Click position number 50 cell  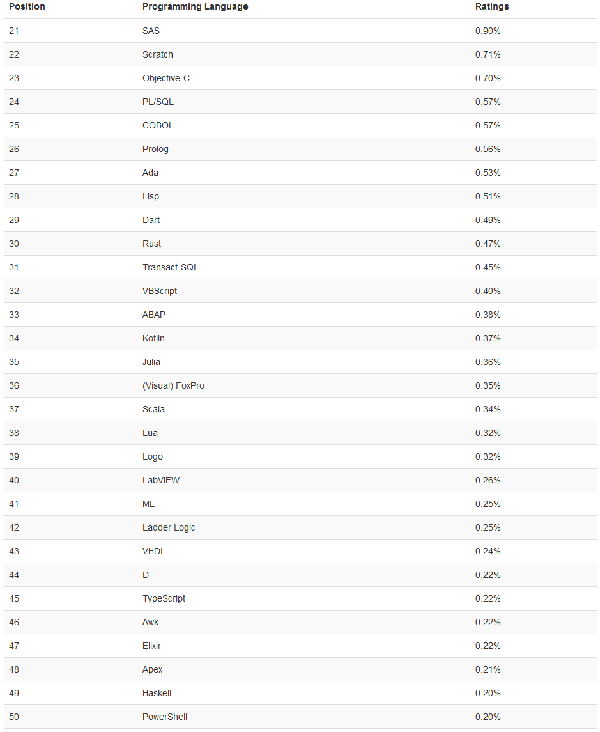pos(13,717)
